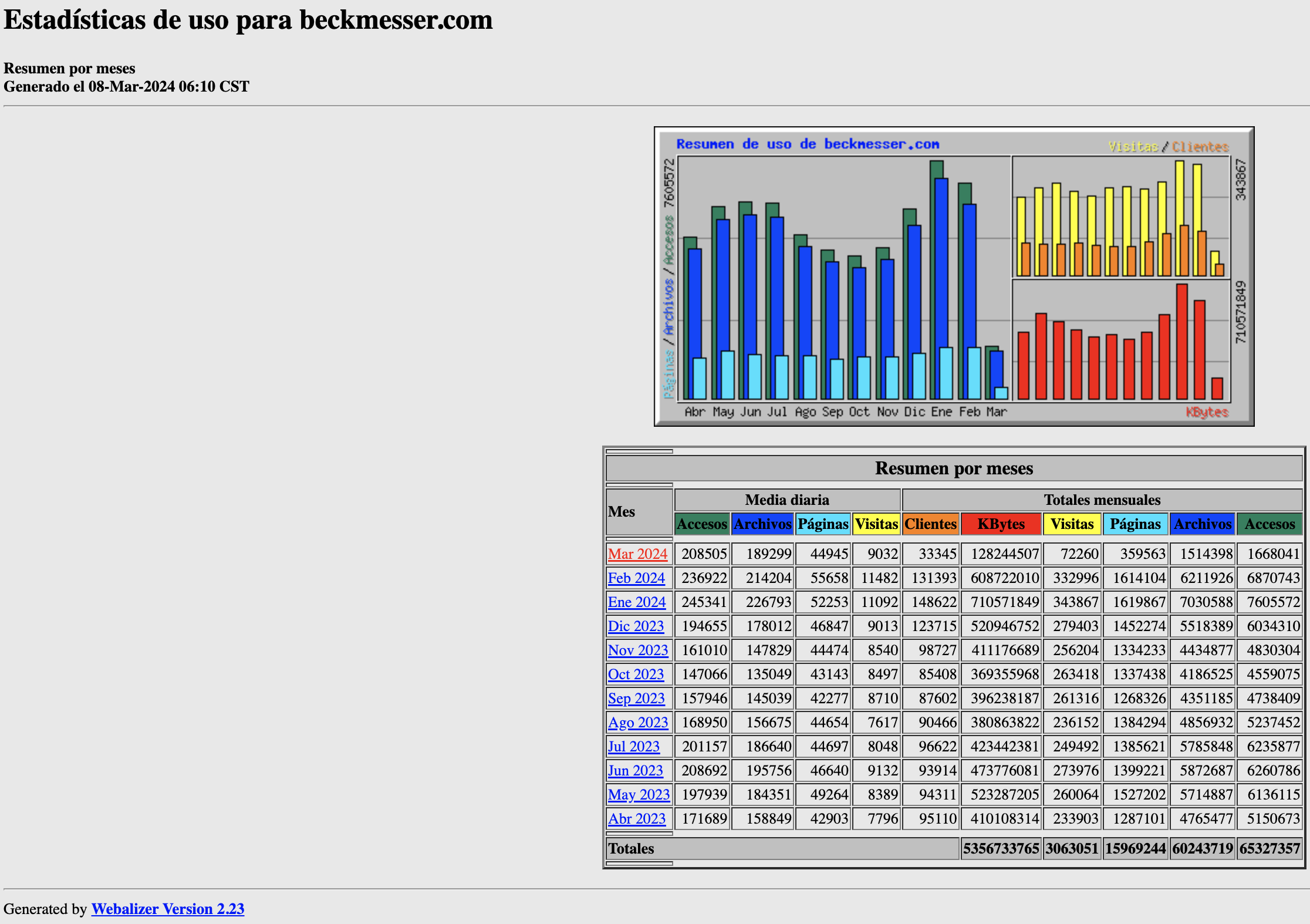
Task: Open the May 2023 monthly report
Action: [x=639, y=794]
